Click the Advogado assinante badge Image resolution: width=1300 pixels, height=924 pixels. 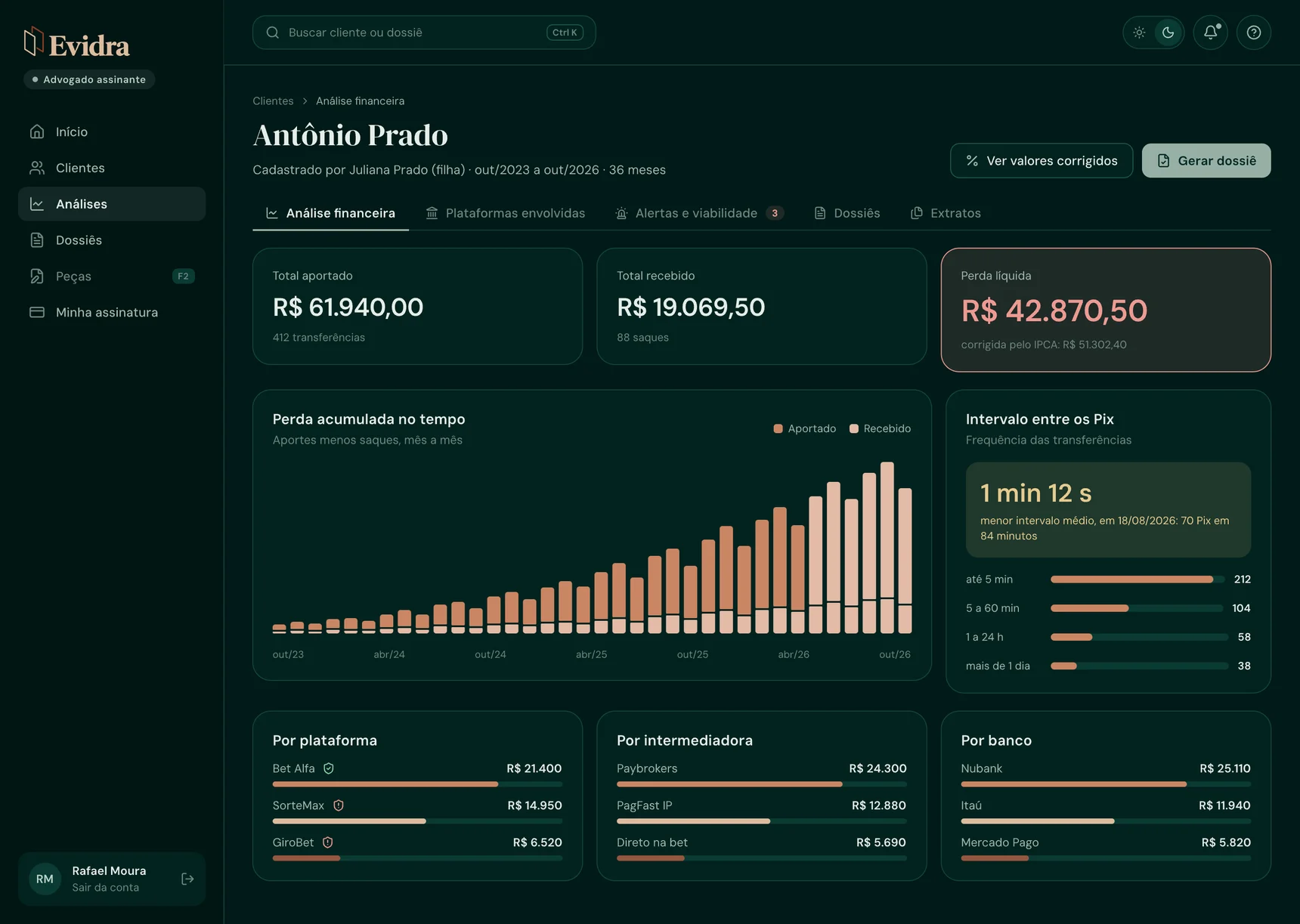89,79
